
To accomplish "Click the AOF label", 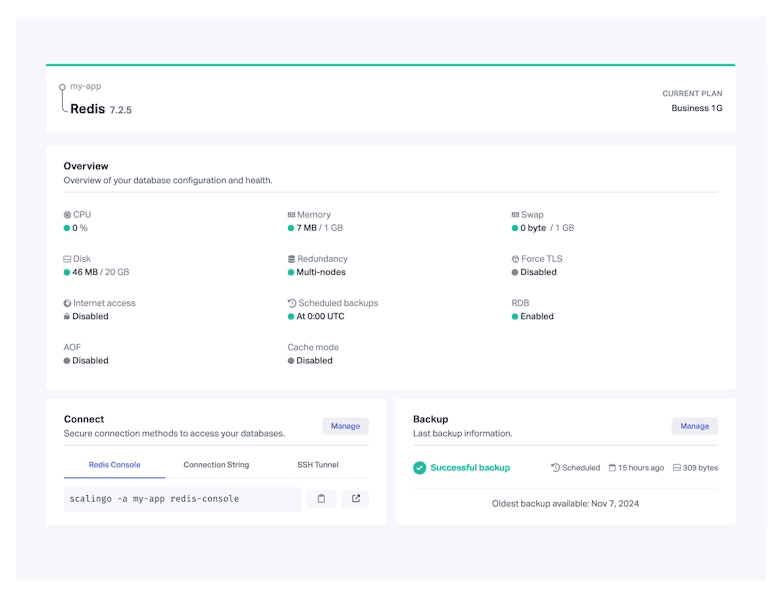I will pyautogui.click(x=72, y=348).
